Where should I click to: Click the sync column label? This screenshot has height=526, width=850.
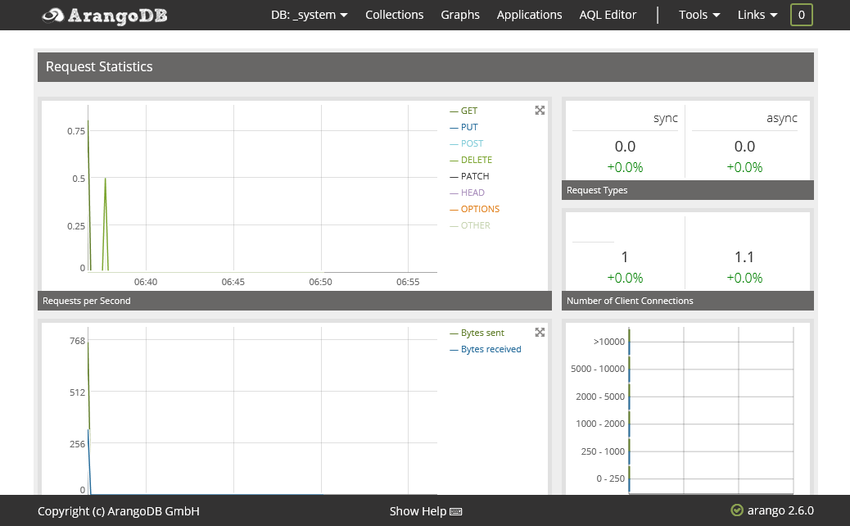(665, 118)
